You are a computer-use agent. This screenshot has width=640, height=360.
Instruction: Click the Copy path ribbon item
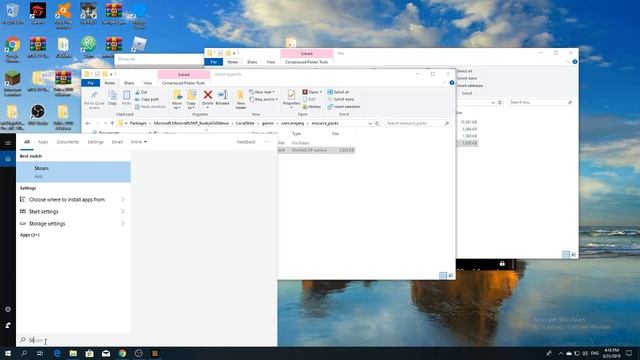[147, 100]
